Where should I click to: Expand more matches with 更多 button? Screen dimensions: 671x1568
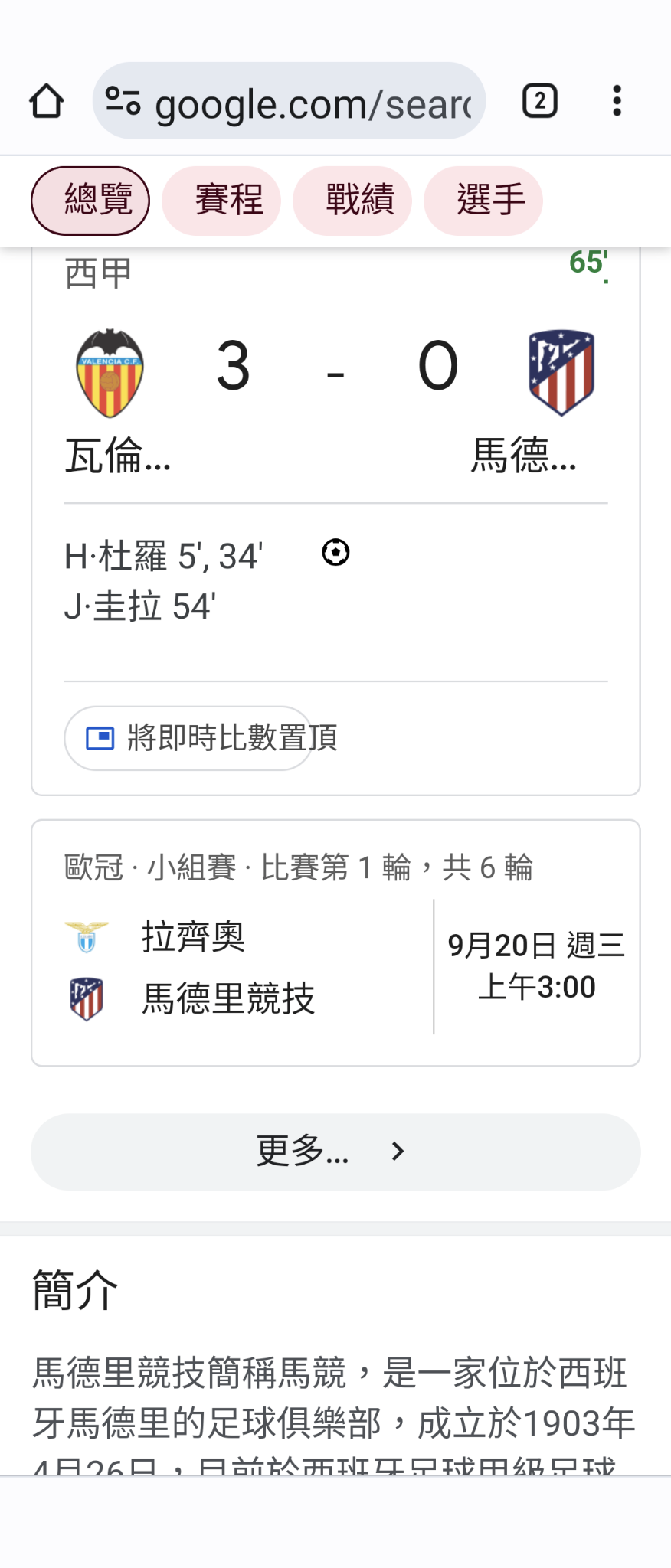302,1151
